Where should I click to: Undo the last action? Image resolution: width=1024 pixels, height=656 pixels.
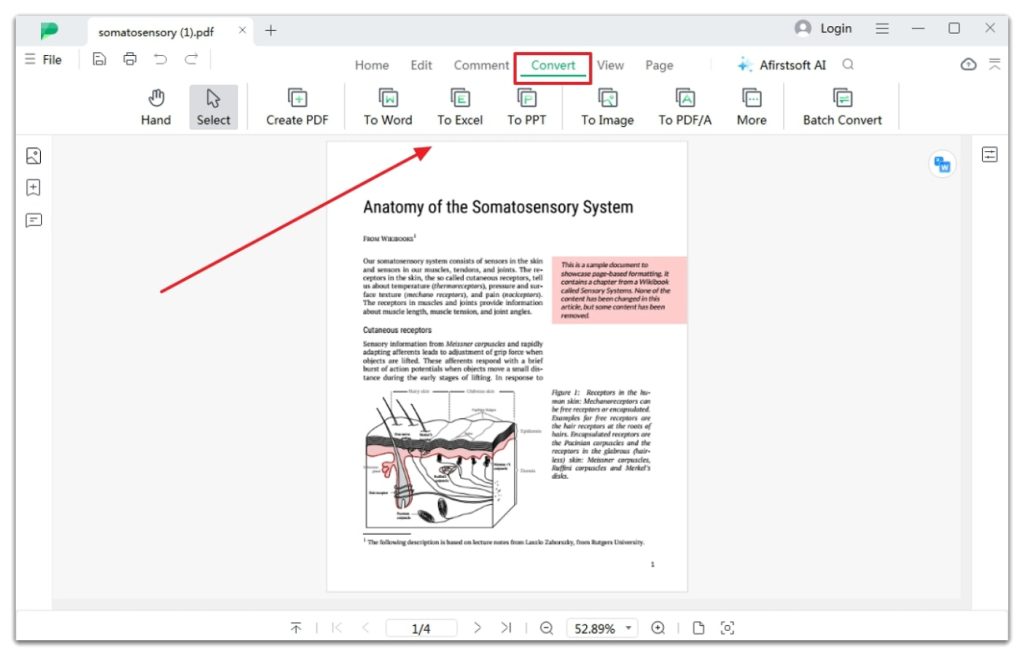160,59
